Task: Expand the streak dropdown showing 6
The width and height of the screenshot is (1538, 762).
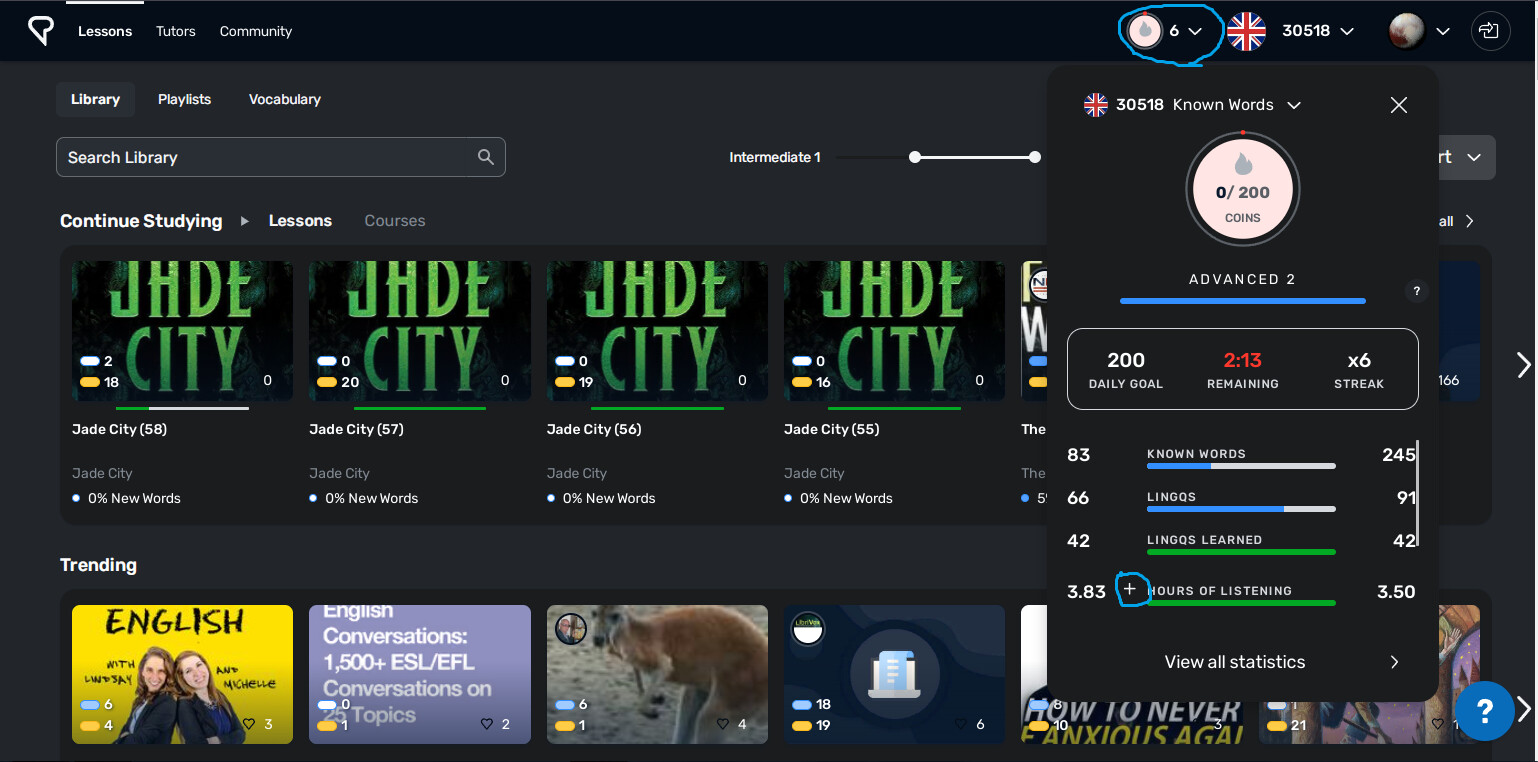Action: coord(1195,32)
